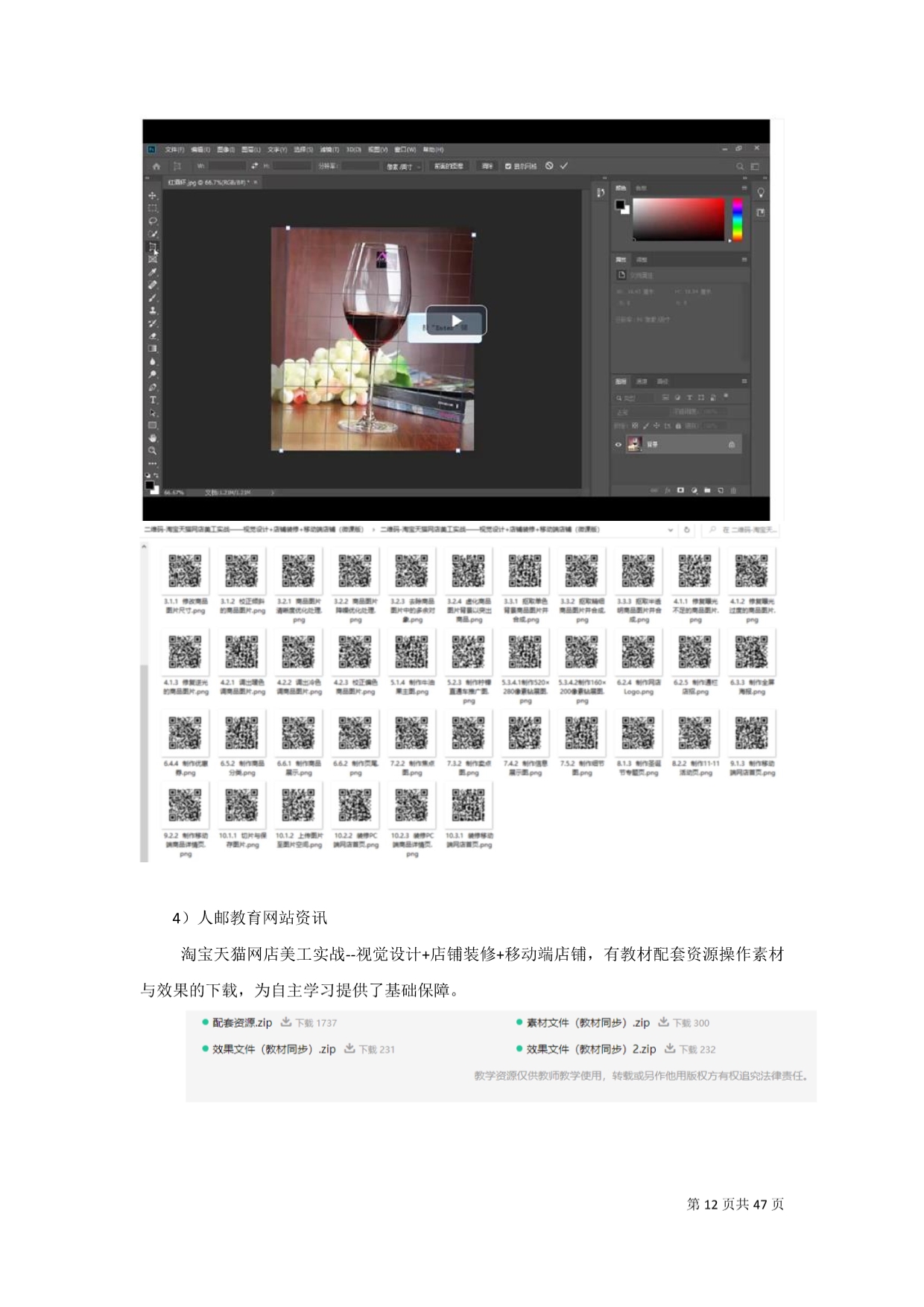
Task: Click the delete layer trash icon
Action: [x=733, y=490]
